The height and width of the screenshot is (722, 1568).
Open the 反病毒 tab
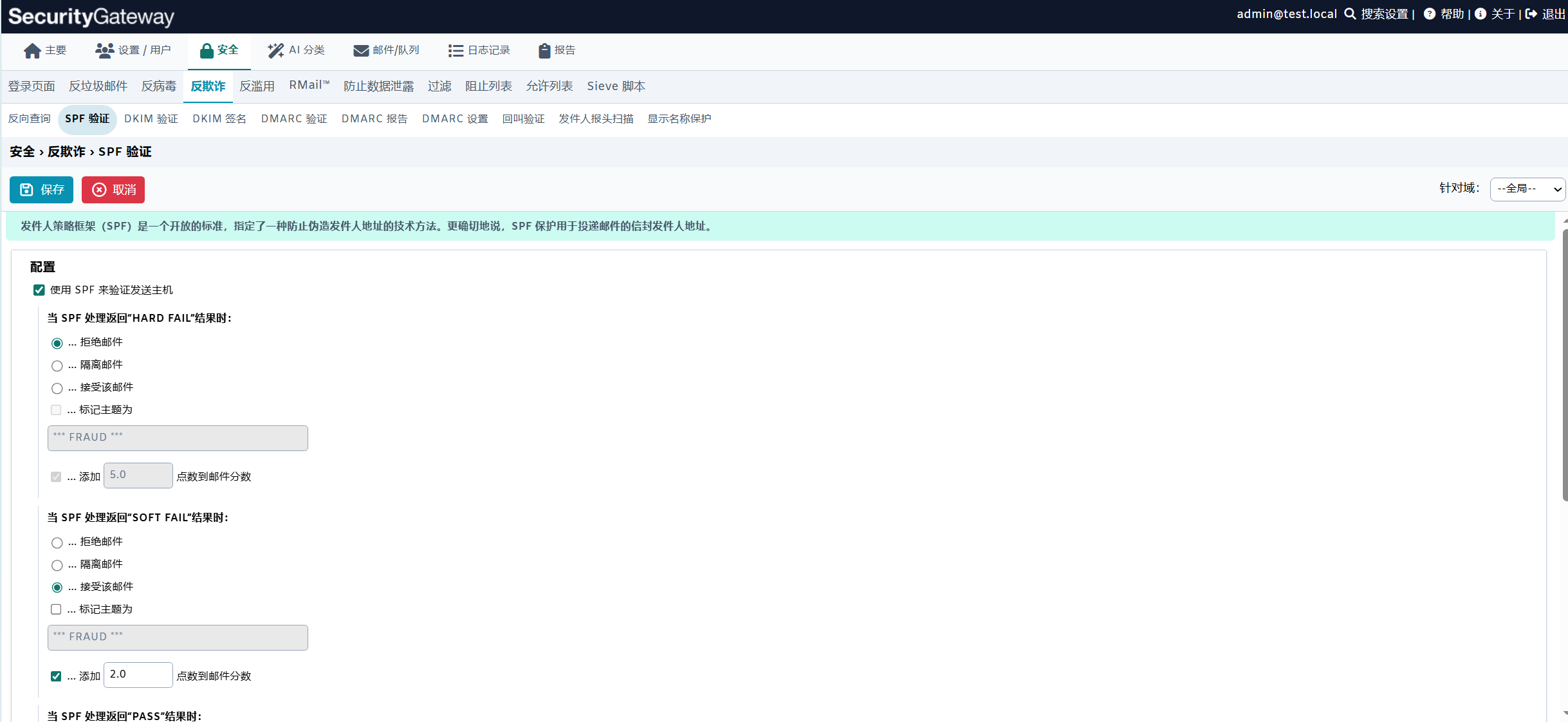tap(159, 86)
